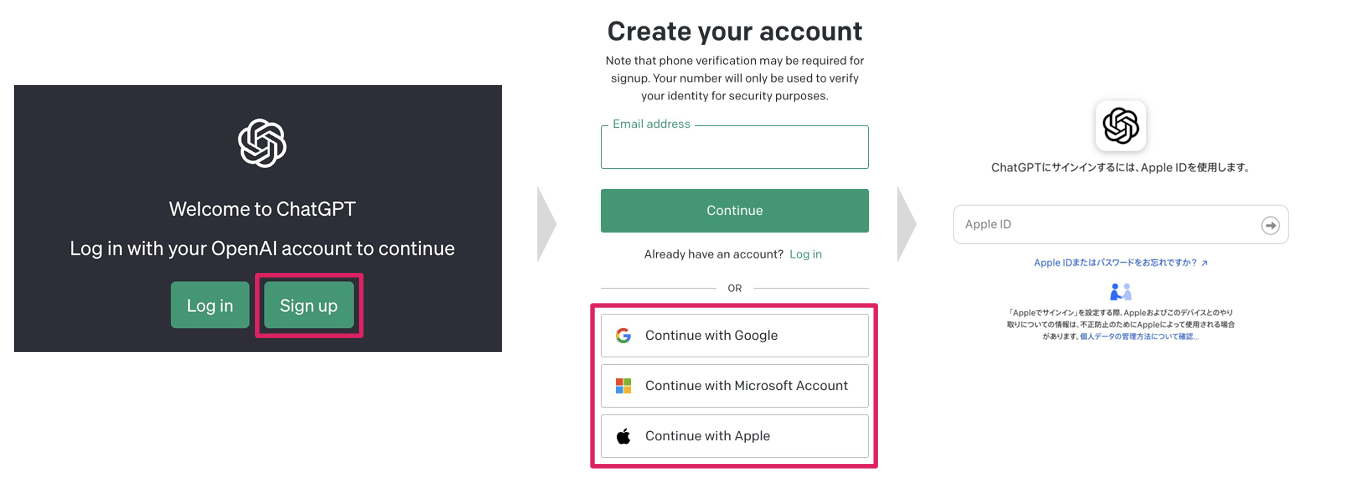Open the forgot Apple ID or password link
1348x484 pixels.
tap(1120, 263)
